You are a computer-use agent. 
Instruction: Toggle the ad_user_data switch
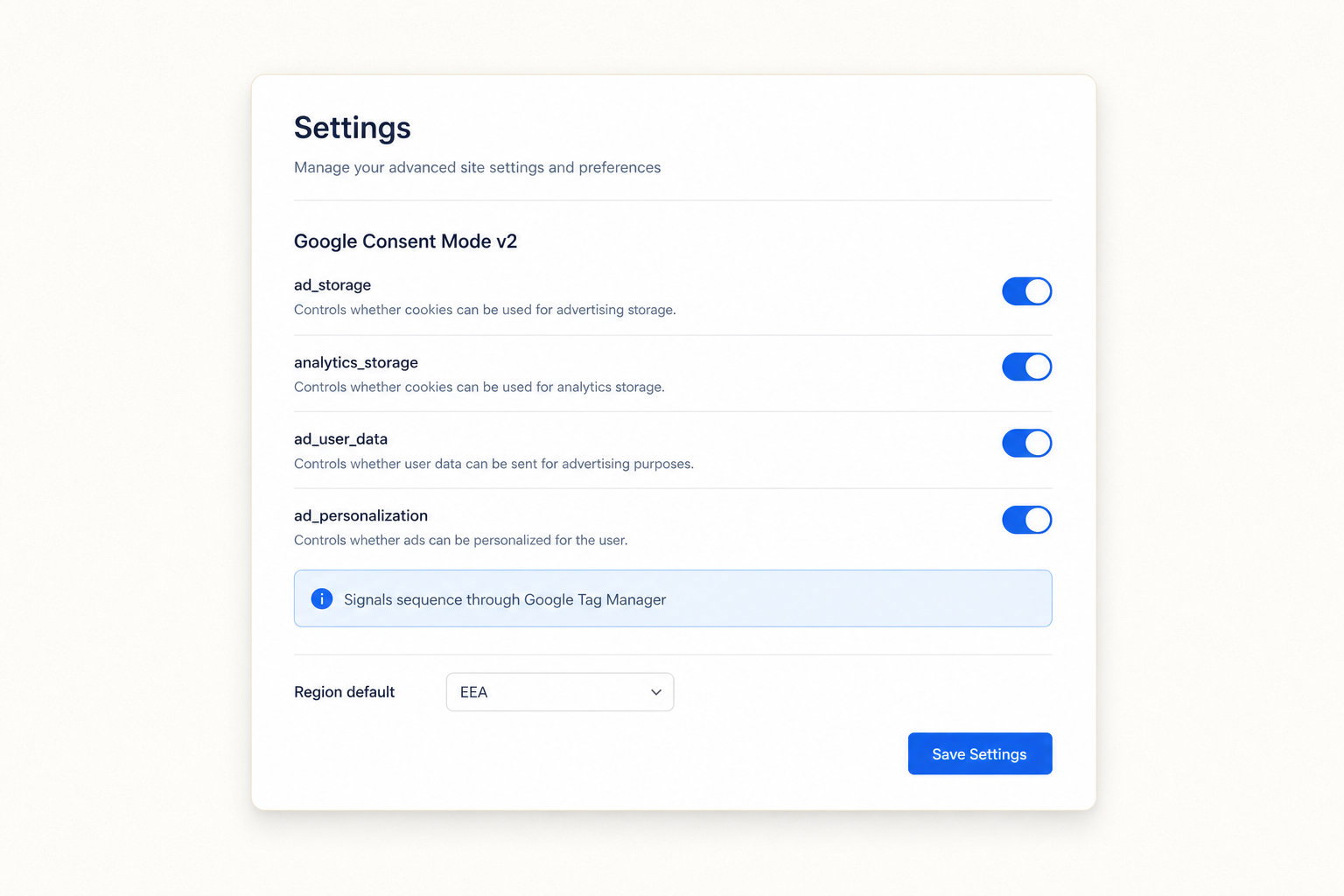tap(1026, 444)
